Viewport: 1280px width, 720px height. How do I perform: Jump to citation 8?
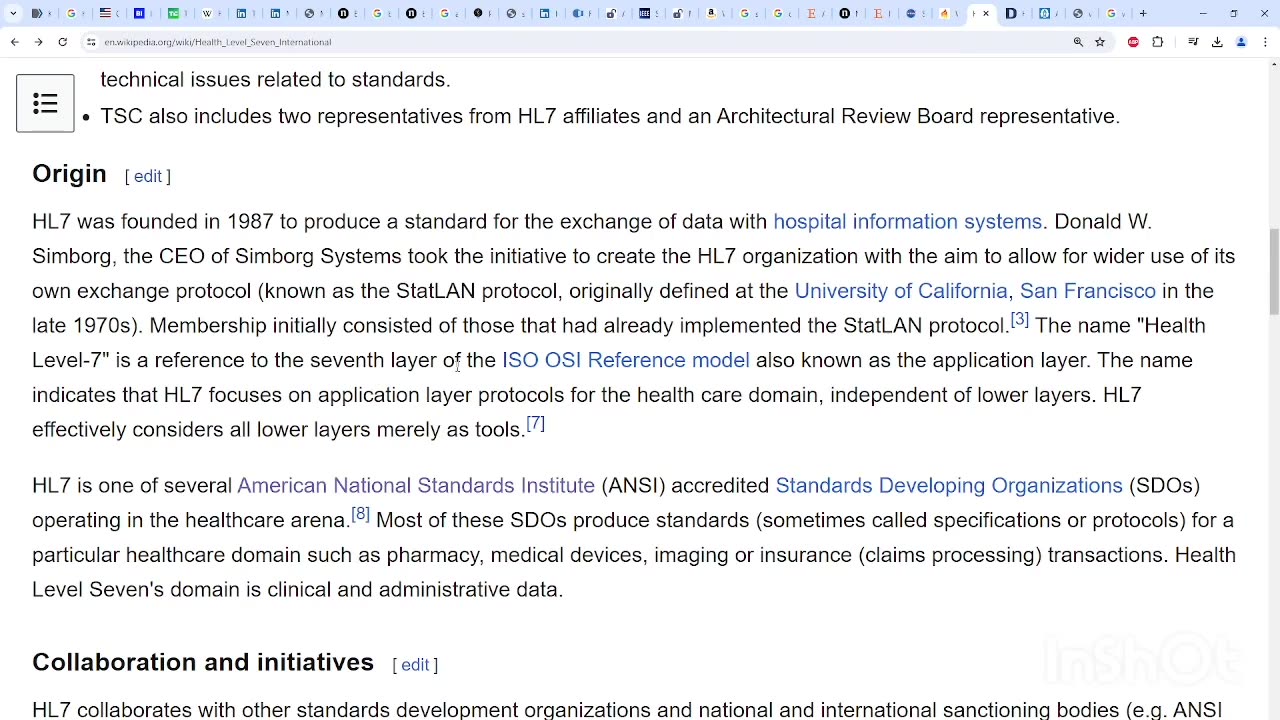point(360,514)
